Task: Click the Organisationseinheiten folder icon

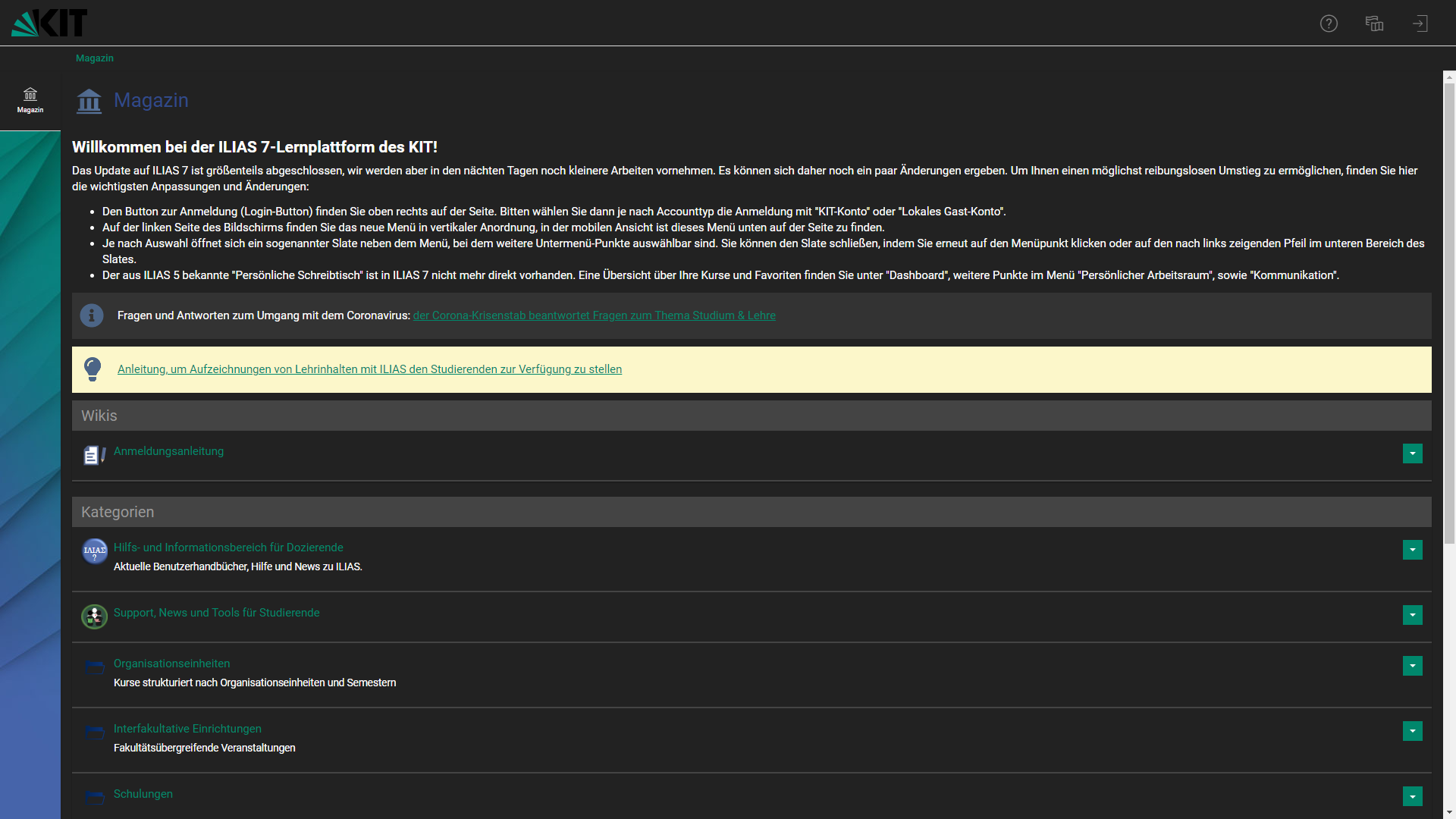Action: coord(94,667)
